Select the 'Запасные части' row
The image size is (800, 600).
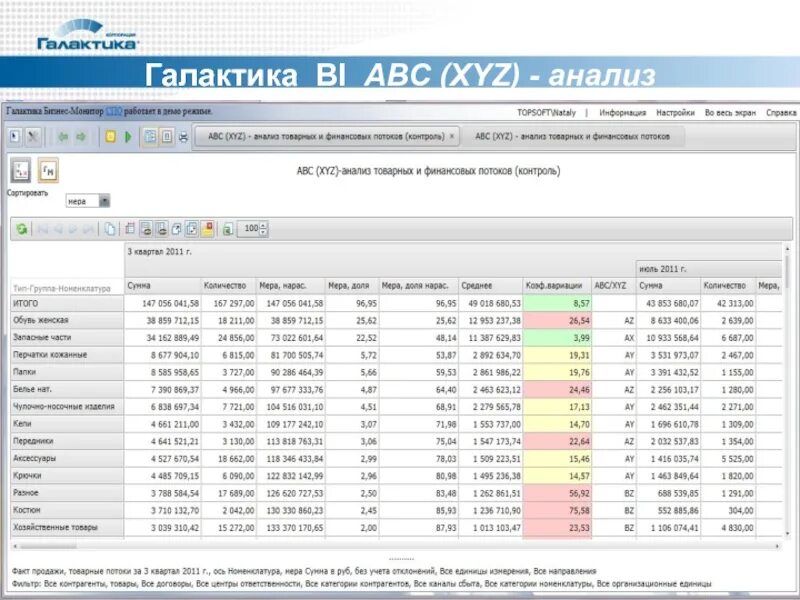tap(67, 338)
